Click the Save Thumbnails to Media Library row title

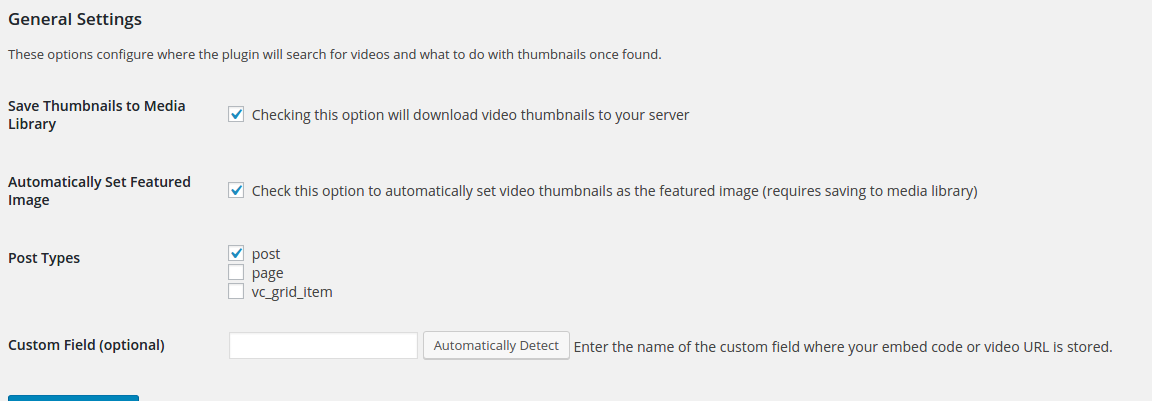click(97, 115)
